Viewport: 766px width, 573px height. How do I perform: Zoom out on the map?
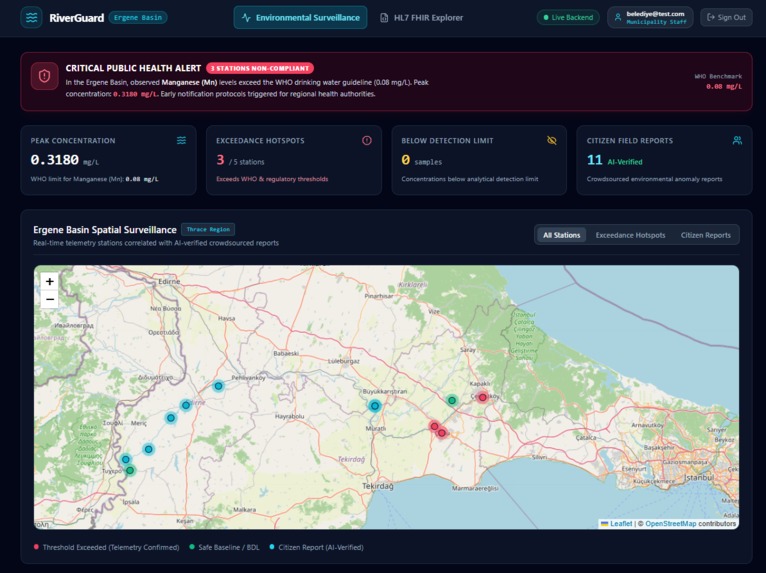(49, 299)
